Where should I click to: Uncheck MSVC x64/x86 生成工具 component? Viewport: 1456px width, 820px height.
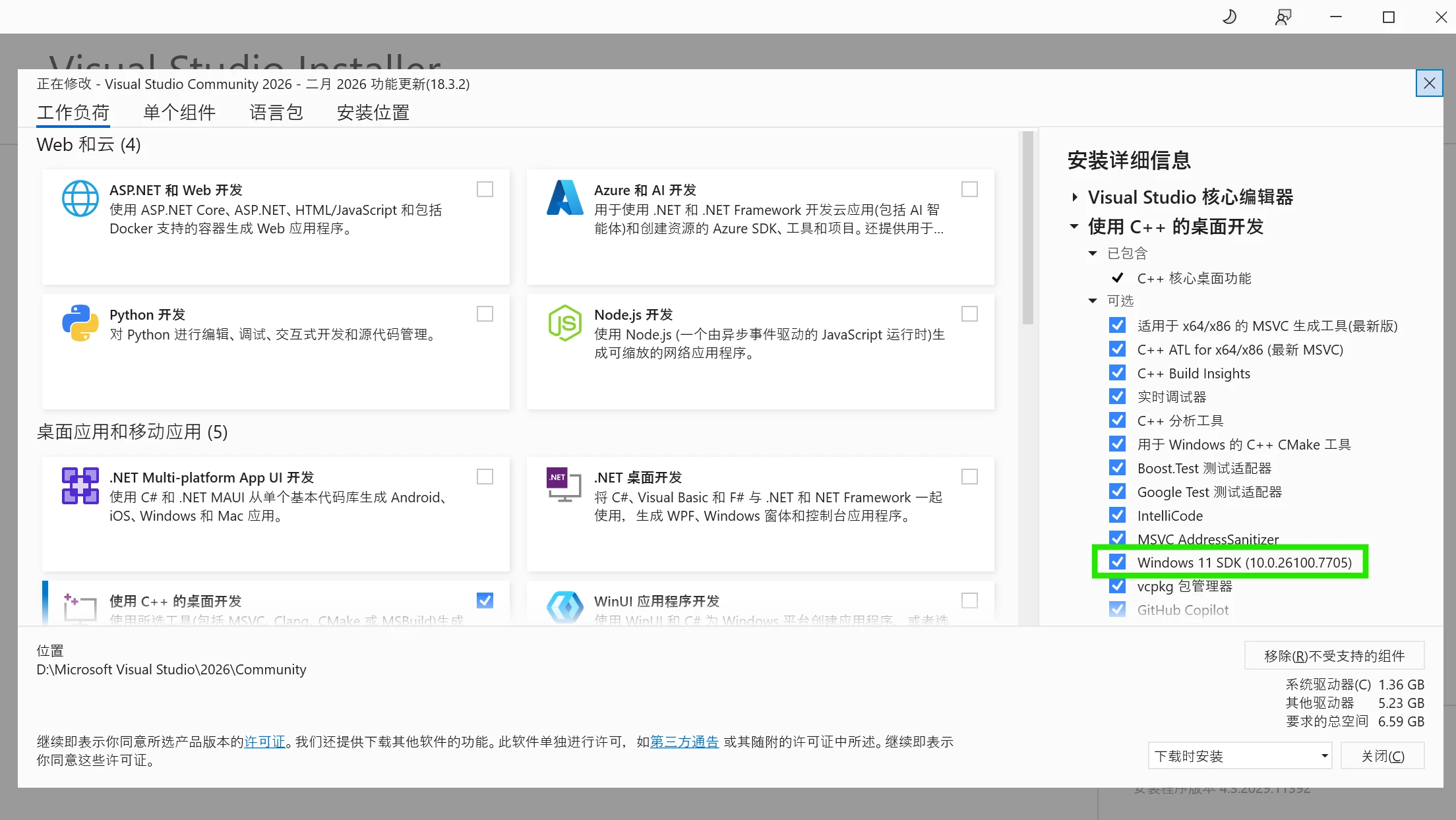pyautogui.click(x=1117, y=325)
